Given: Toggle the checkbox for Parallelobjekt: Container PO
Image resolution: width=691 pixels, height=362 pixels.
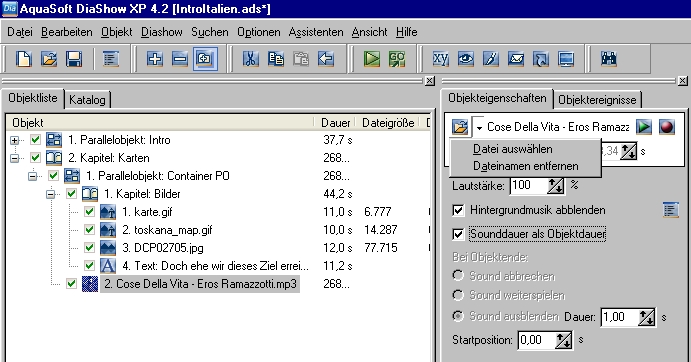Looking at the screenshot, I should tap(53, 175).
